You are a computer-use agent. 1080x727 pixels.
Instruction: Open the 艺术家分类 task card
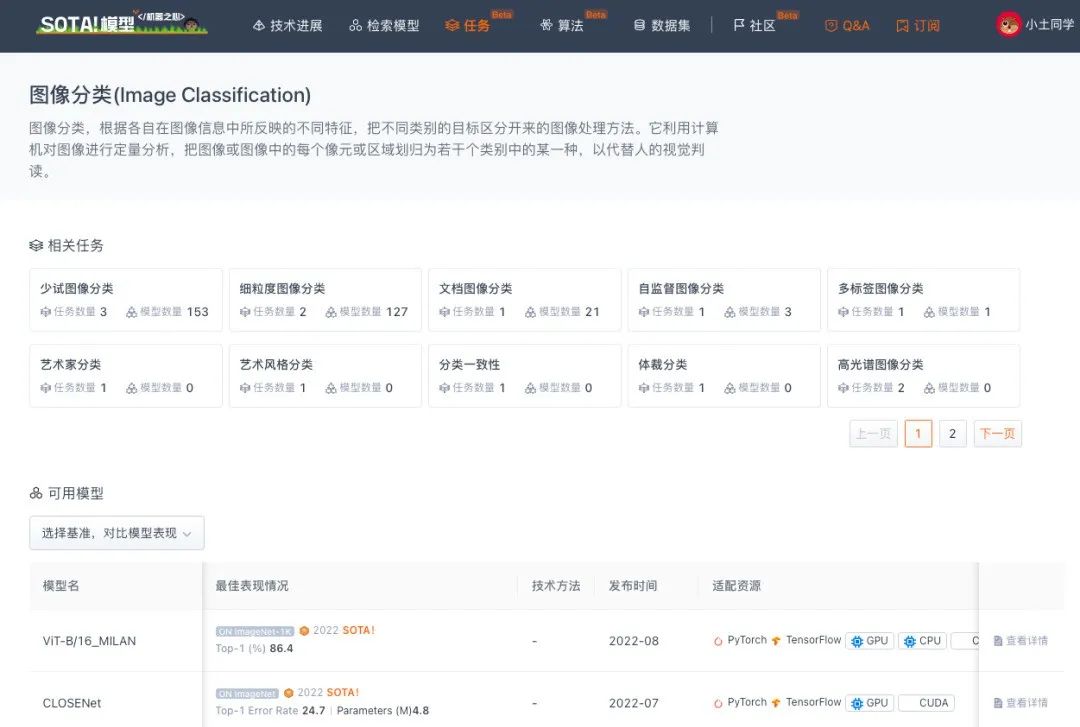coord(126,376)
